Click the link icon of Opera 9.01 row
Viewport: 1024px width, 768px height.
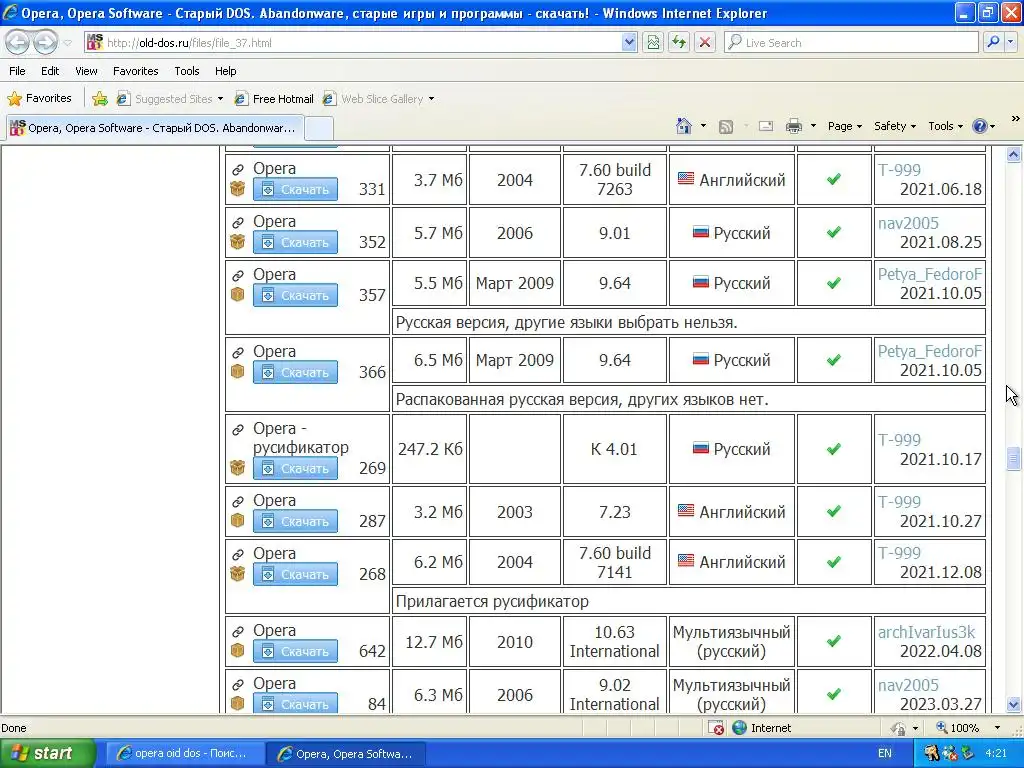(238, 223)
